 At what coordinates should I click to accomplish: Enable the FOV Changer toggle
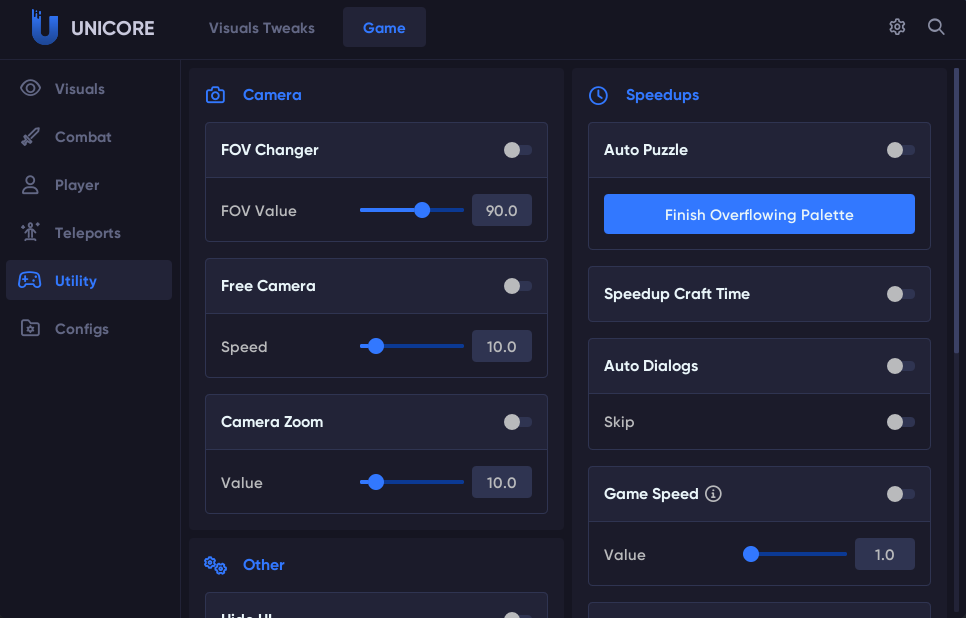point(517,150)
